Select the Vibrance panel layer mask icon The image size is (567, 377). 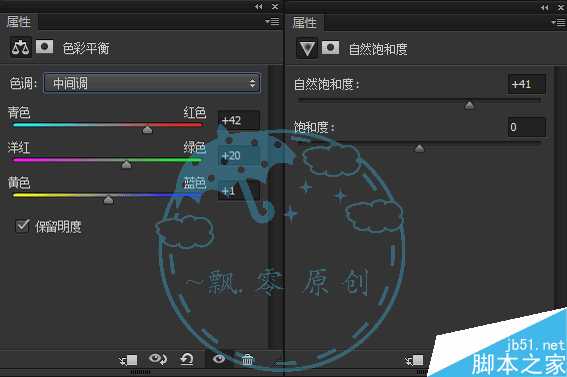(x=330, y=47)
